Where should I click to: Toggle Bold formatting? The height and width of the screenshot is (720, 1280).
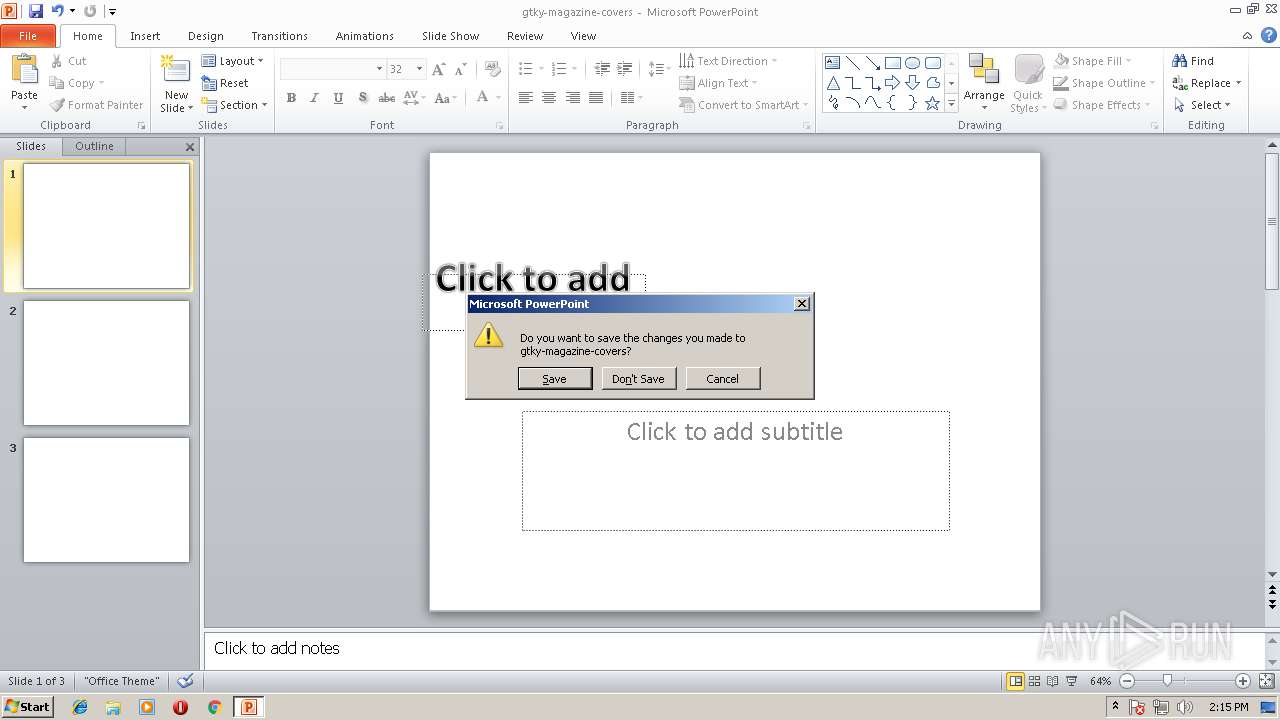(x=291, y=98)
